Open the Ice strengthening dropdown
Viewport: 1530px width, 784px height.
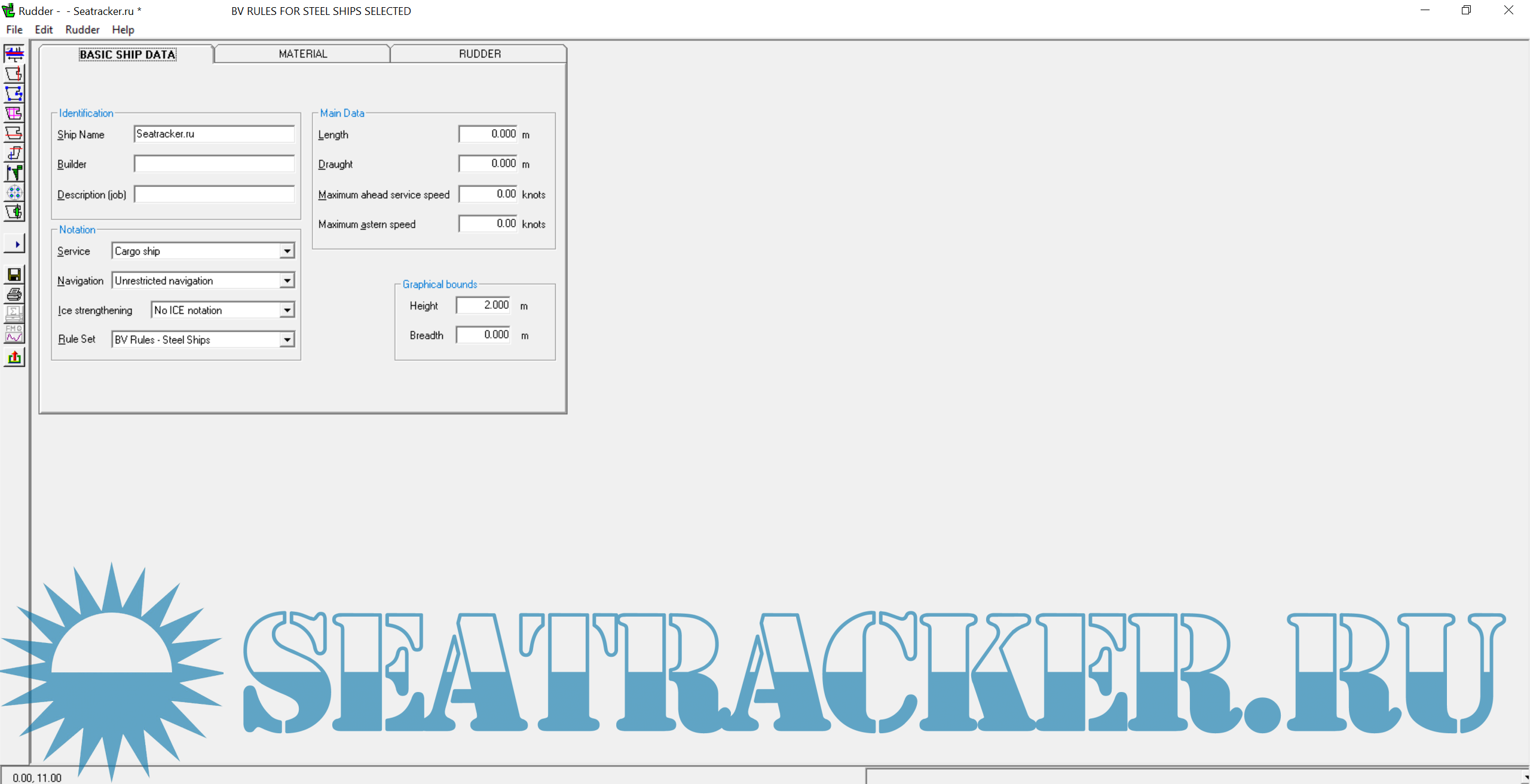(287, 310)
